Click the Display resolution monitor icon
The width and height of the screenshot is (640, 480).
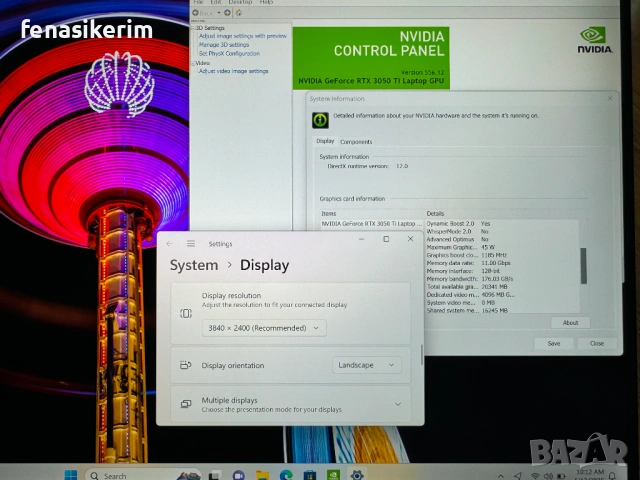[186, 313]
